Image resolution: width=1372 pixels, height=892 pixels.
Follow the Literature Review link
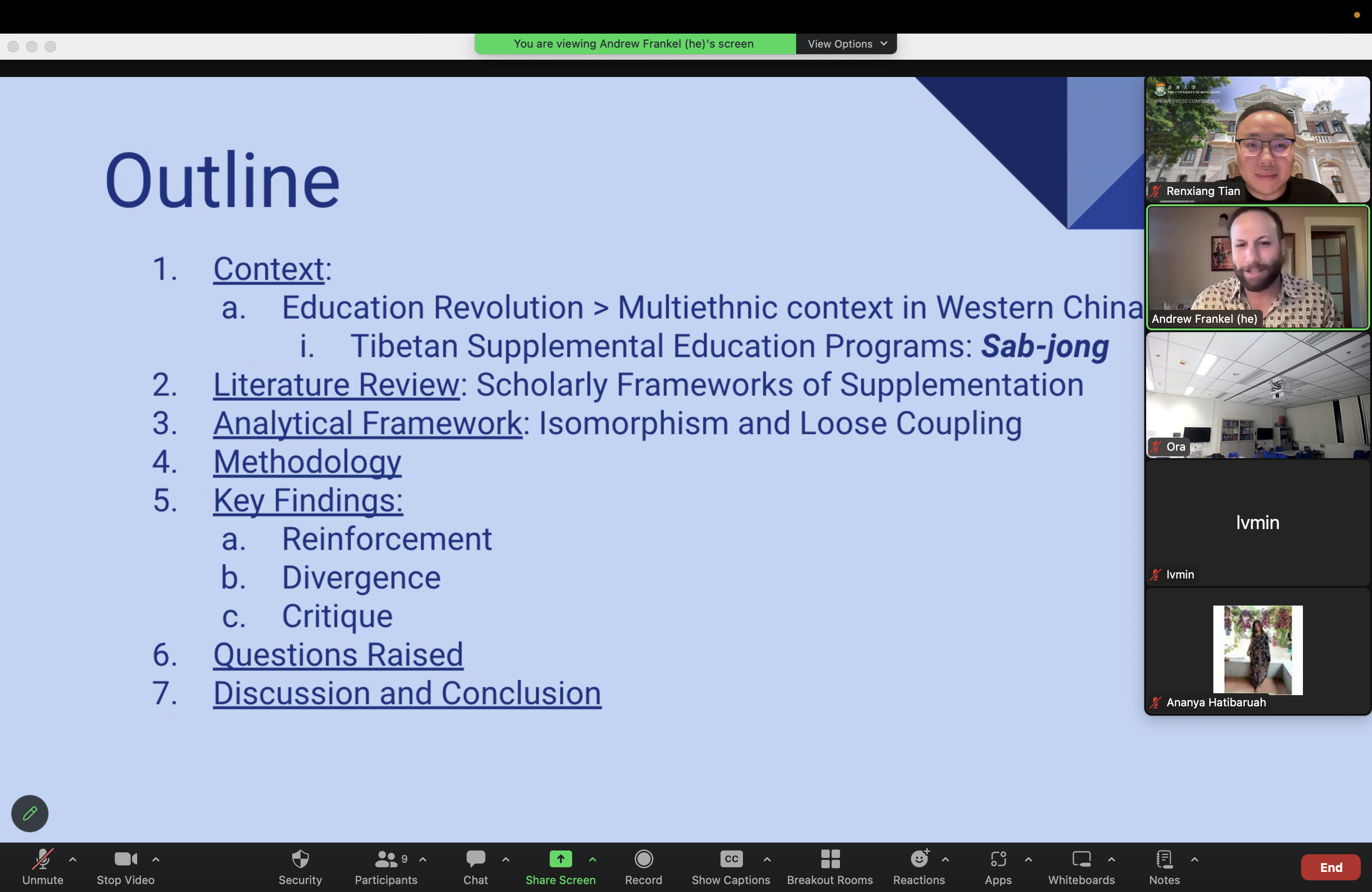click(x=336, y=385)
